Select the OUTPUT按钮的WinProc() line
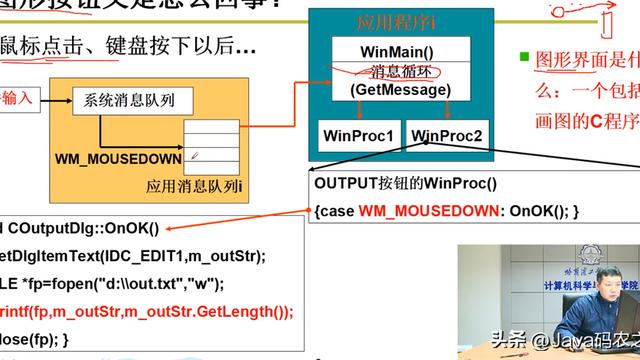The height and width of the screenshot is (360, 640). [x=405, y=184]
